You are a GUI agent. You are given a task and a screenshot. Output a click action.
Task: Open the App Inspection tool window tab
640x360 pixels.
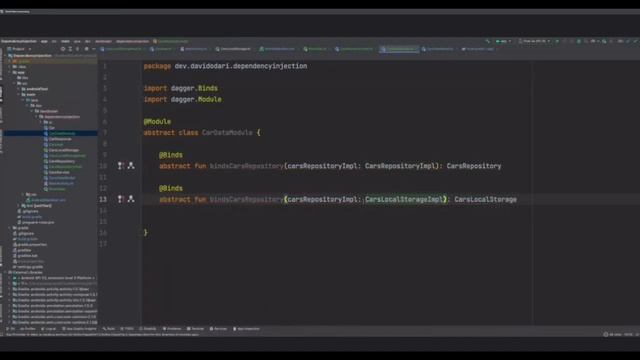pyautogui.click(x=246, y=329)
